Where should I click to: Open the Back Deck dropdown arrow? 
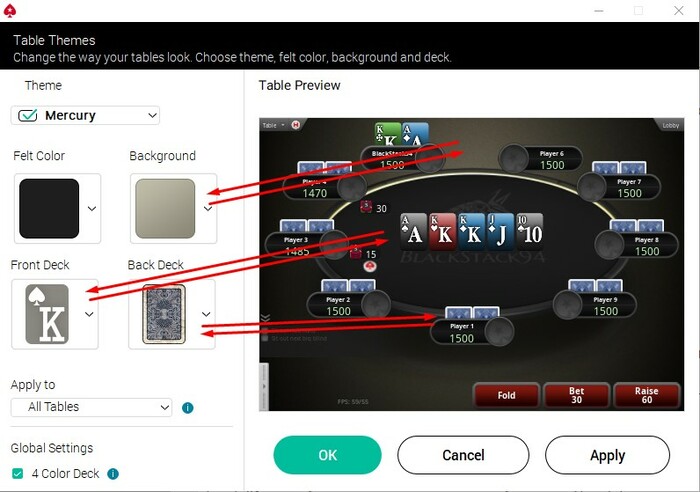point(206,314)
